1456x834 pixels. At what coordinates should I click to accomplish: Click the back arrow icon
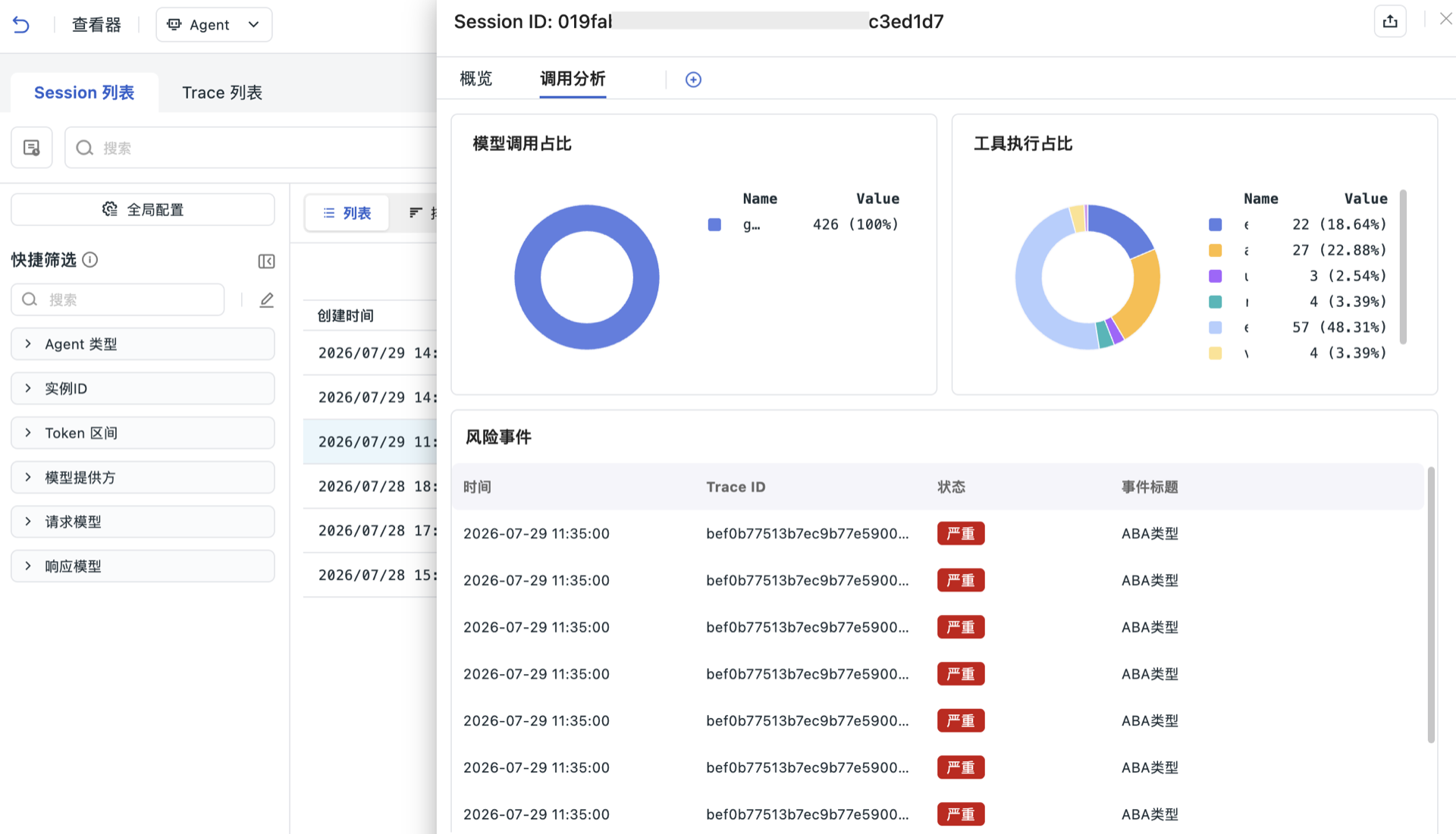click(21, 25)
